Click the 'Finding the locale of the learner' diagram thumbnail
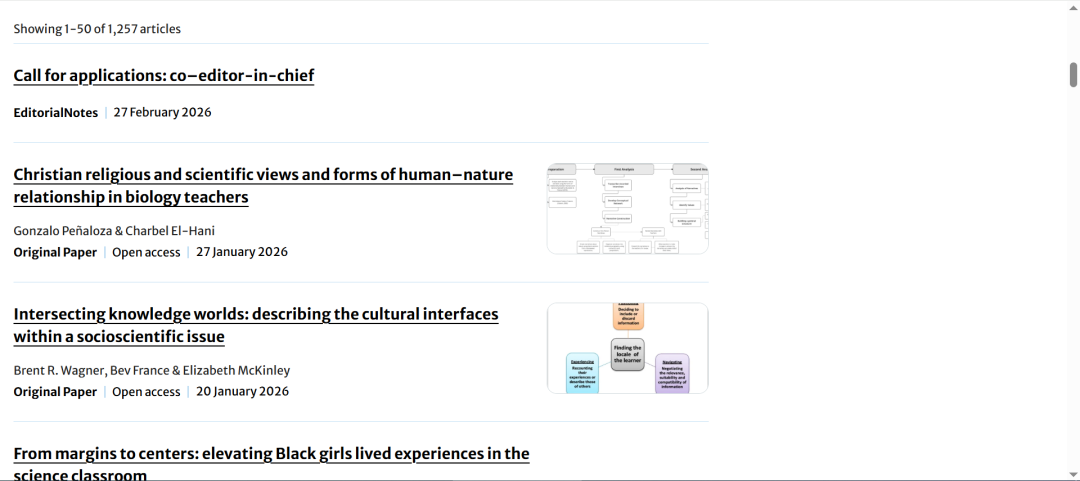 pyautogui.click(x=627, y=348)
